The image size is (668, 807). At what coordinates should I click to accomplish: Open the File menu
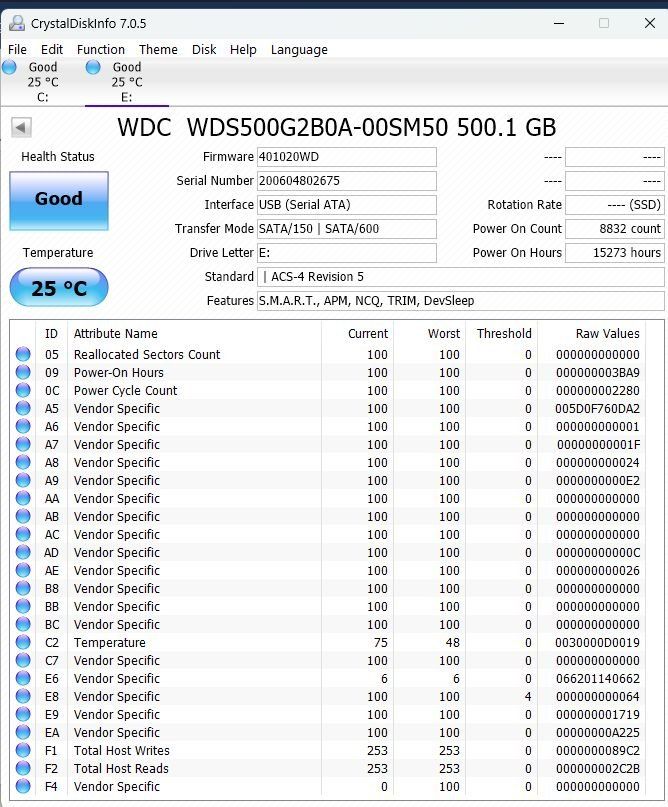point(17,49)
